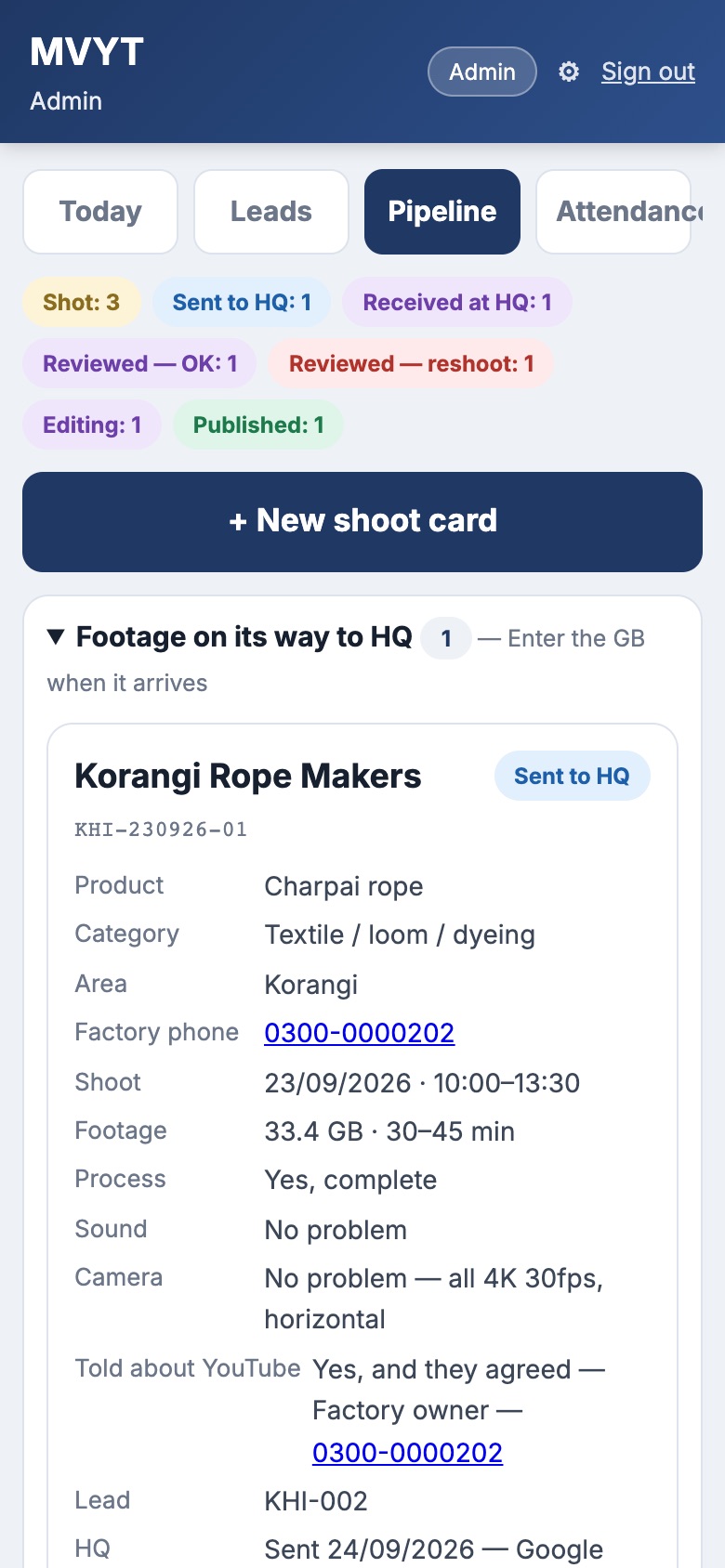Click the Korangi Rope Makers card title
Screen dimensions: 725x1568
pos(248,776)
